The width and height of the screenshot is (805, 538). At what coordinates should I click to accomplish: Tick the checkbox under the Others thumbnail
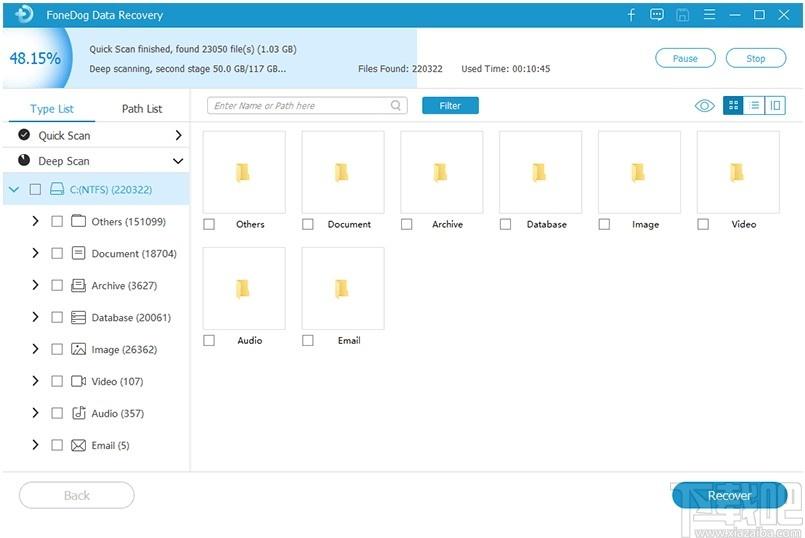tap(209, 224)
